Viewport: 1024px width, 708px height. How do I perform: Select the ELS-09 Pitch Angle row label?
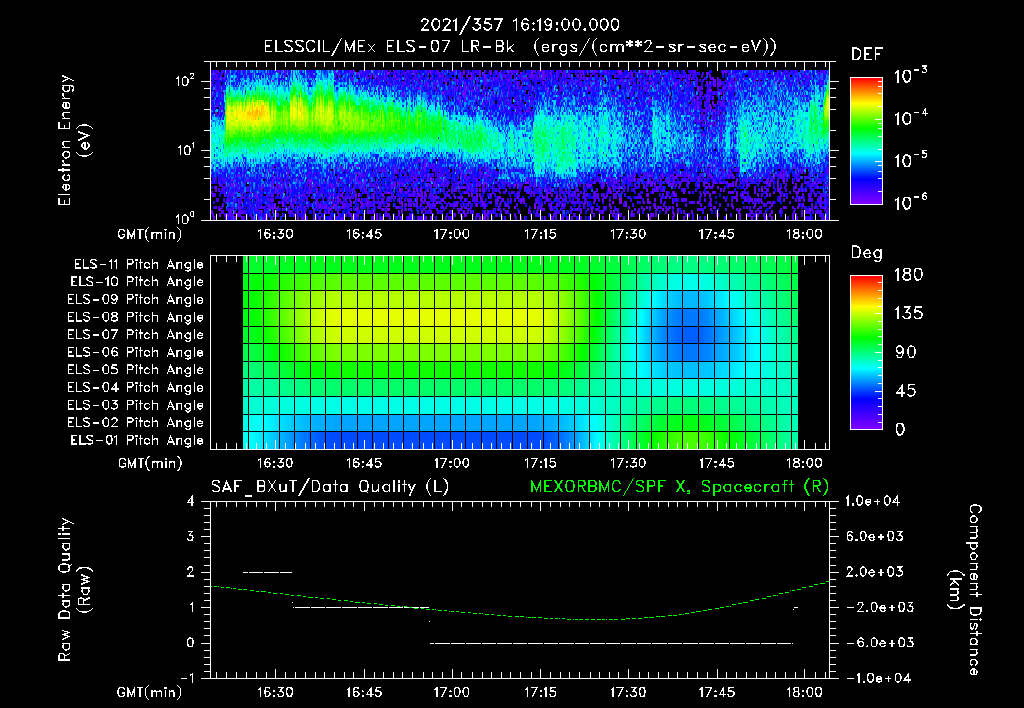tap(135, 300)
